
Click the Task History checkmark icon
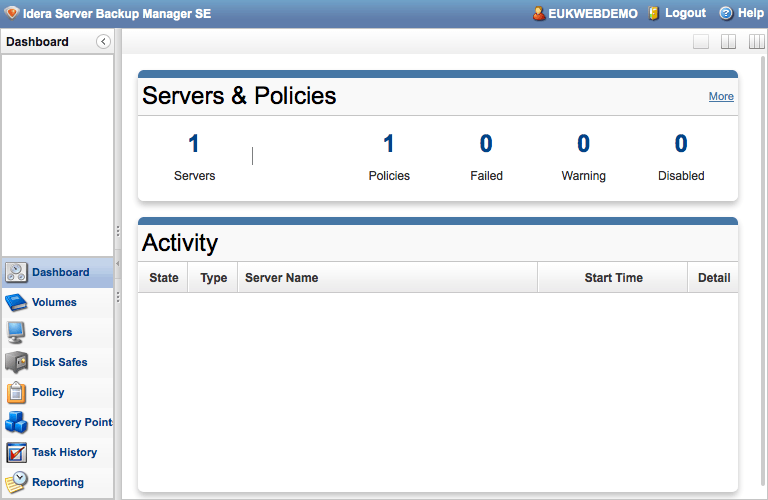pyautogui.click(x=16, y=452)
